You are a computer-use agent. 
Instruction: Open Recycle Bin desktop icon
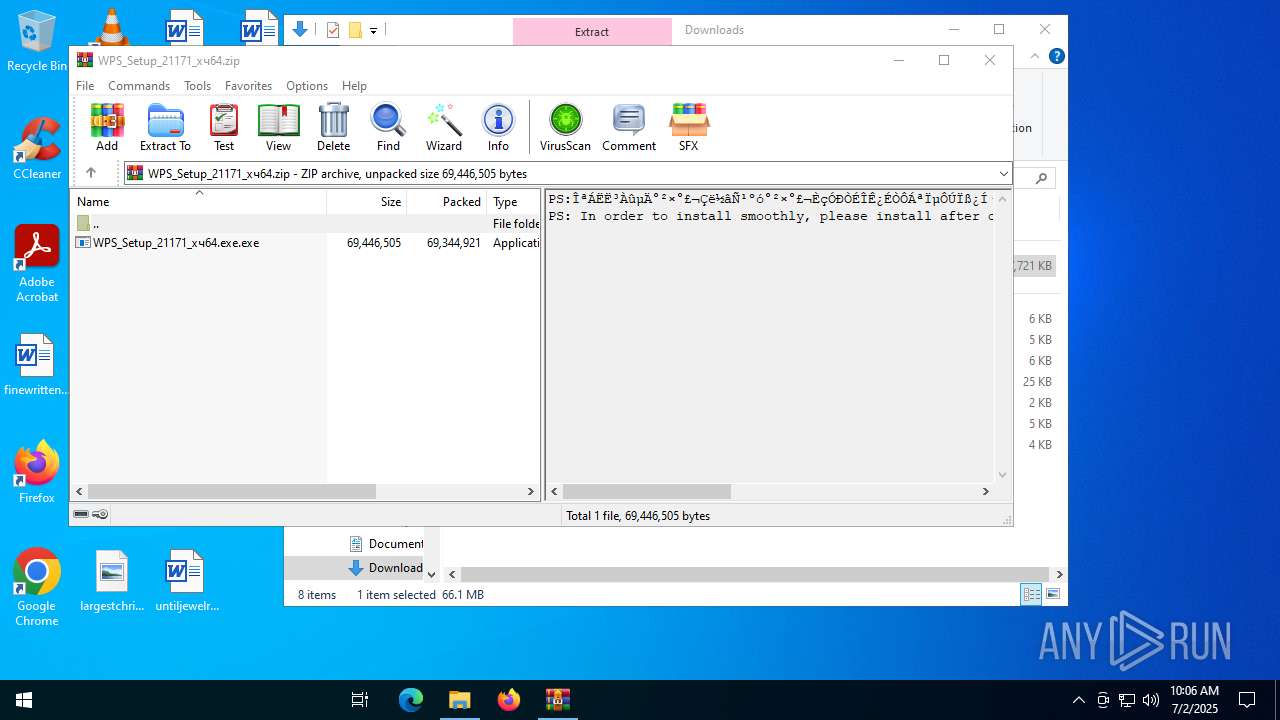point(36,42)
